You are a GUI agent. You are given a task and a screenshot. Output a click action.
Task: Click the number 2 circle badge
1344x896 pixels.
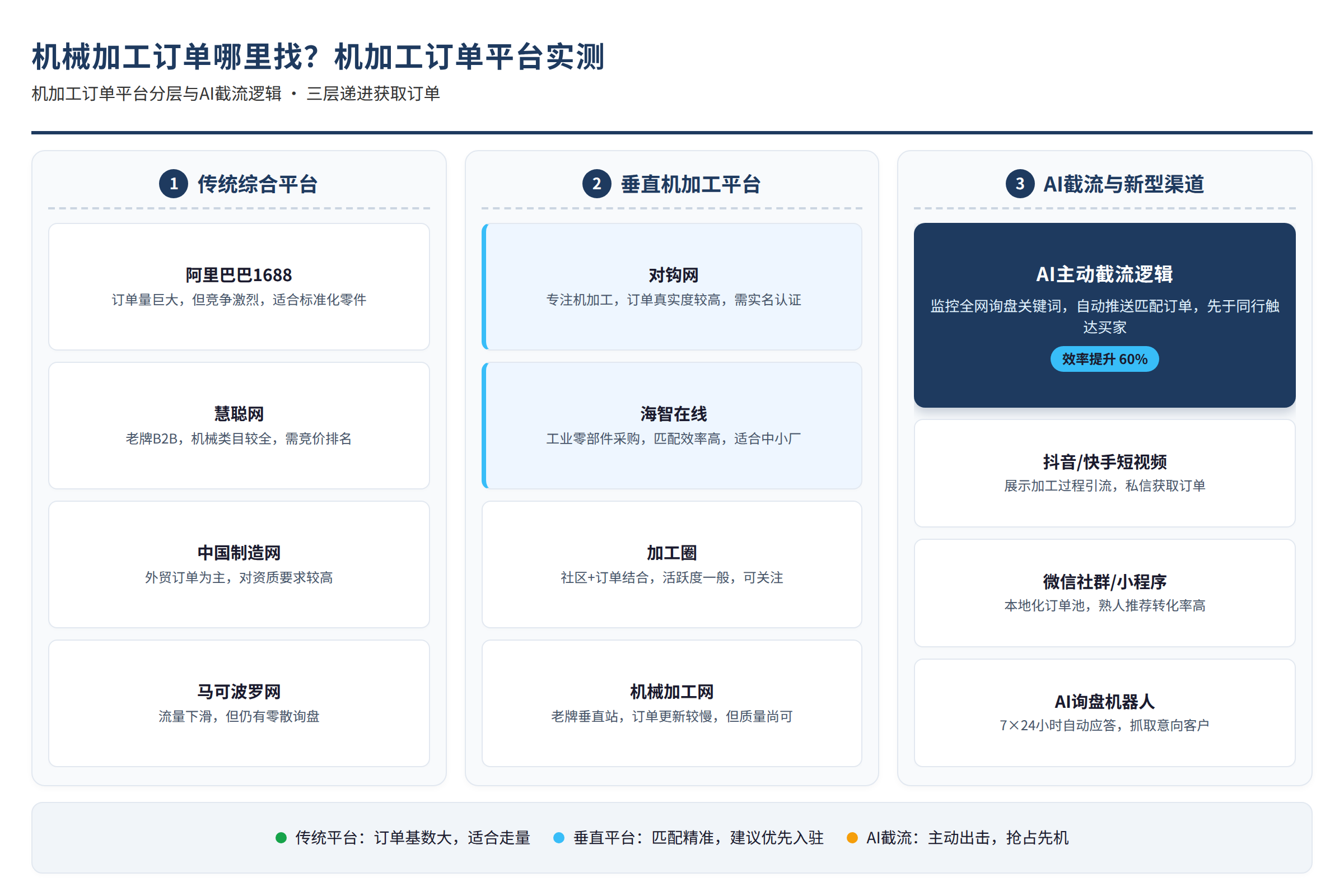pos(596,184)
